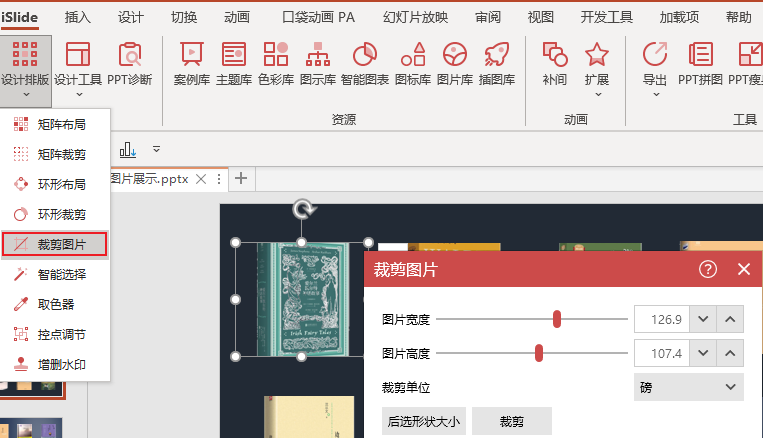Open 图示库 diagram library
Screen dimensions: 763x438
318,64
